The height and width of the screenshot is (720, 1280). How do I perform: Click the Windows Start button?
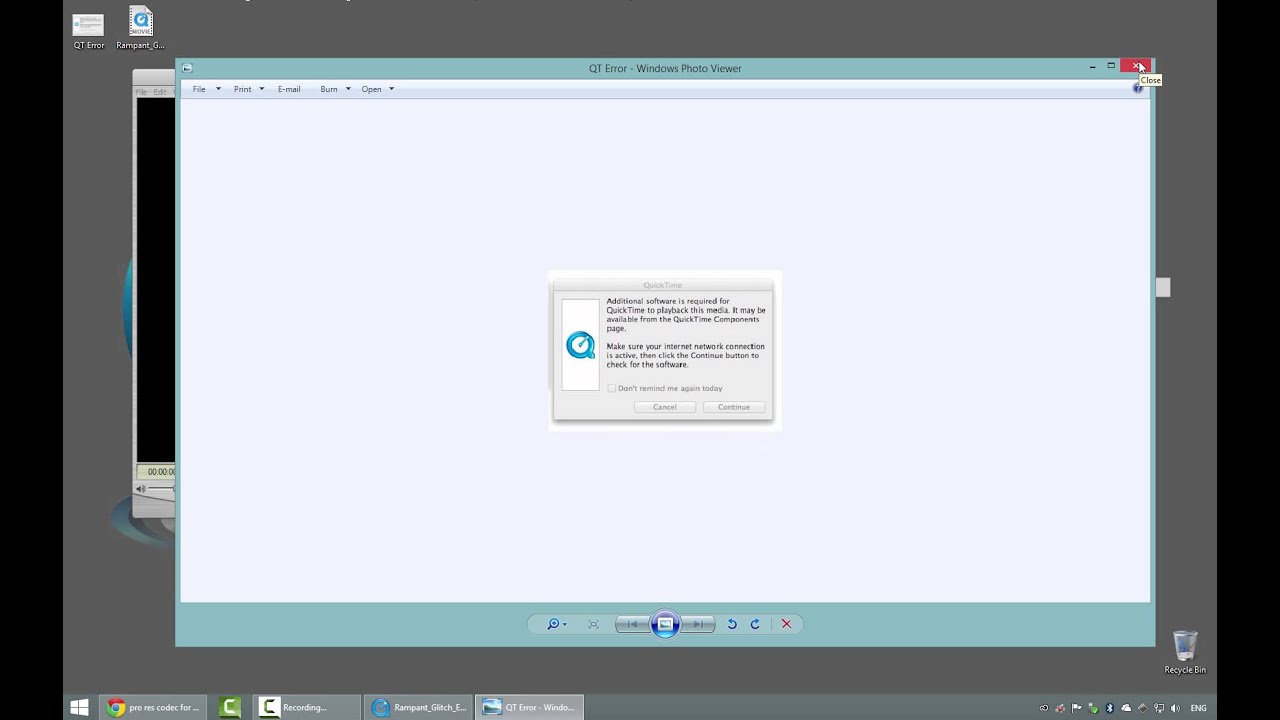point(80,707)
